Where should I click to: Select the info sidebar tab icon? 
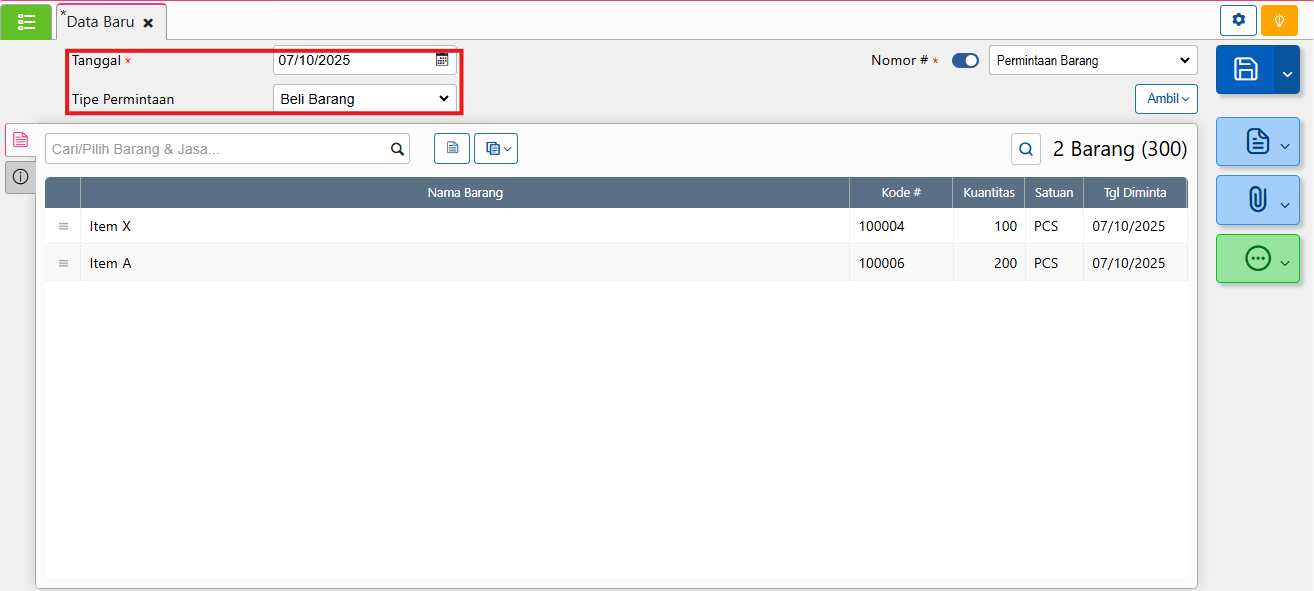tap(20, 177)
